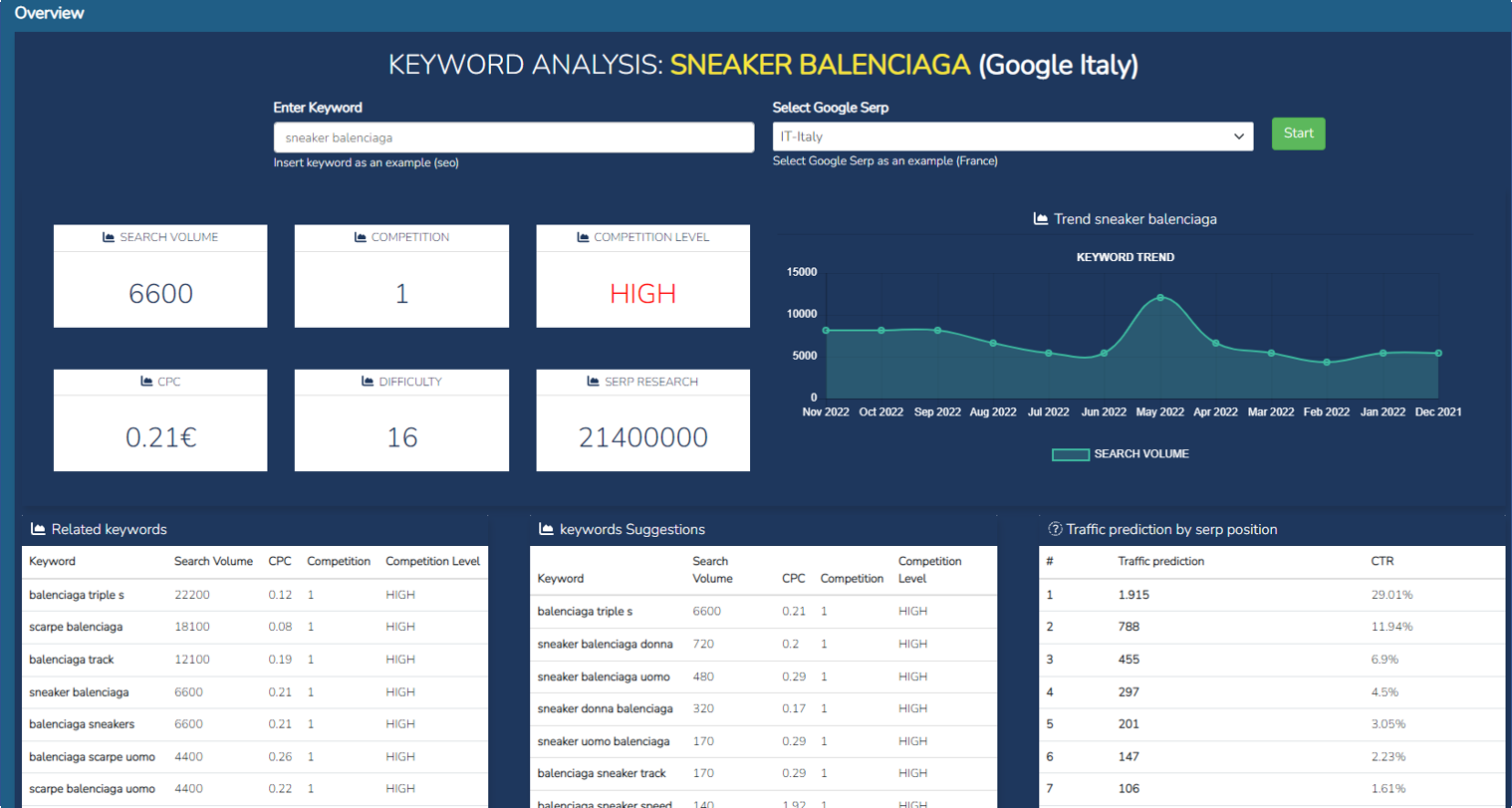Image resolution: width=1512 pixels, height=808 pixels.
Task: Click the 21400000 SERP research value
Action: click(643, 437)
